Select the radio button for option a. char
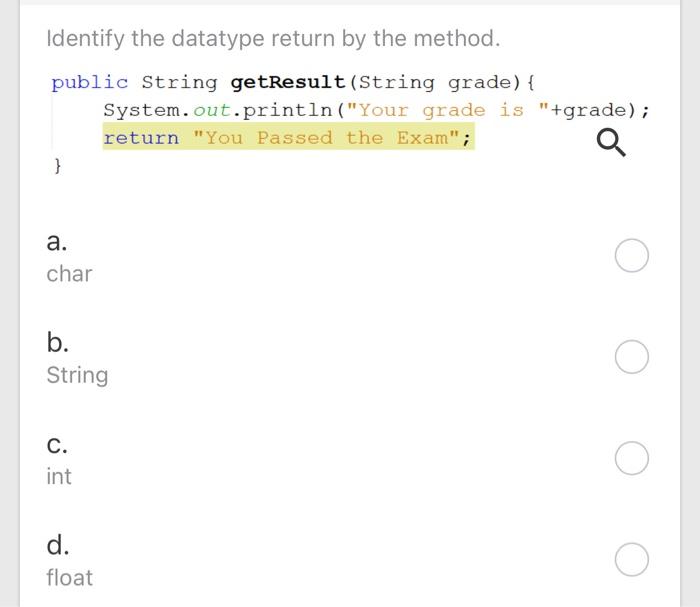700x607 pixels. point(632,255)
